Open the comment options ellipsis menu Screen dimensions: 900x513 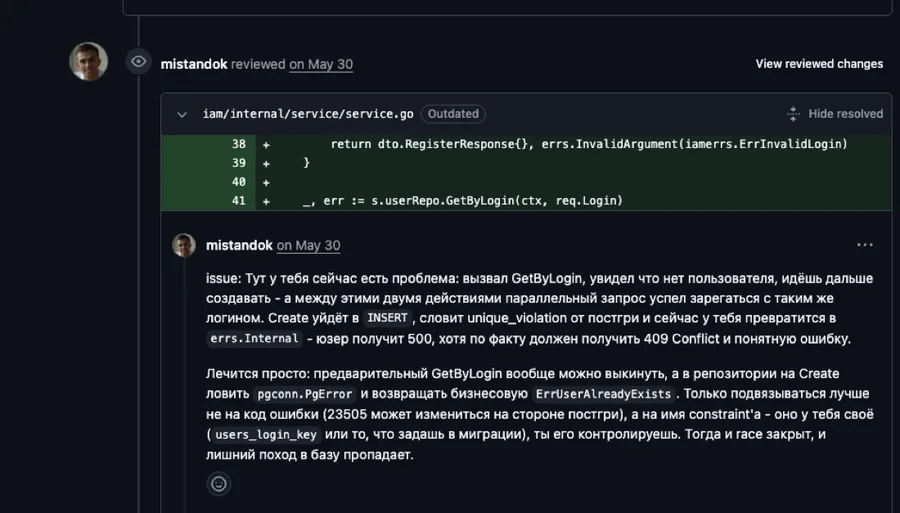864,245
